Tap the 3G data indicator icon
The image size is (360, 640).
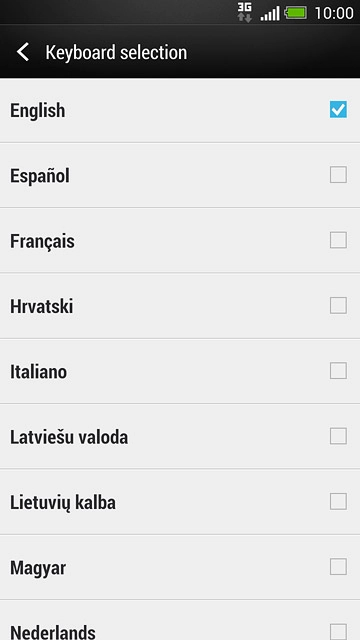(244, 13)
